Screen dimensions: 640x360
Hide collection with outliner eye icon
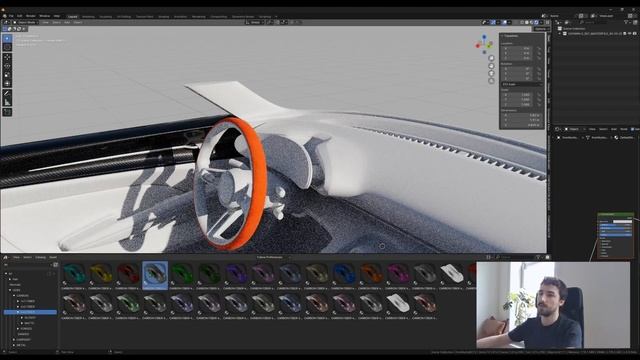click(x=629, y=33)
